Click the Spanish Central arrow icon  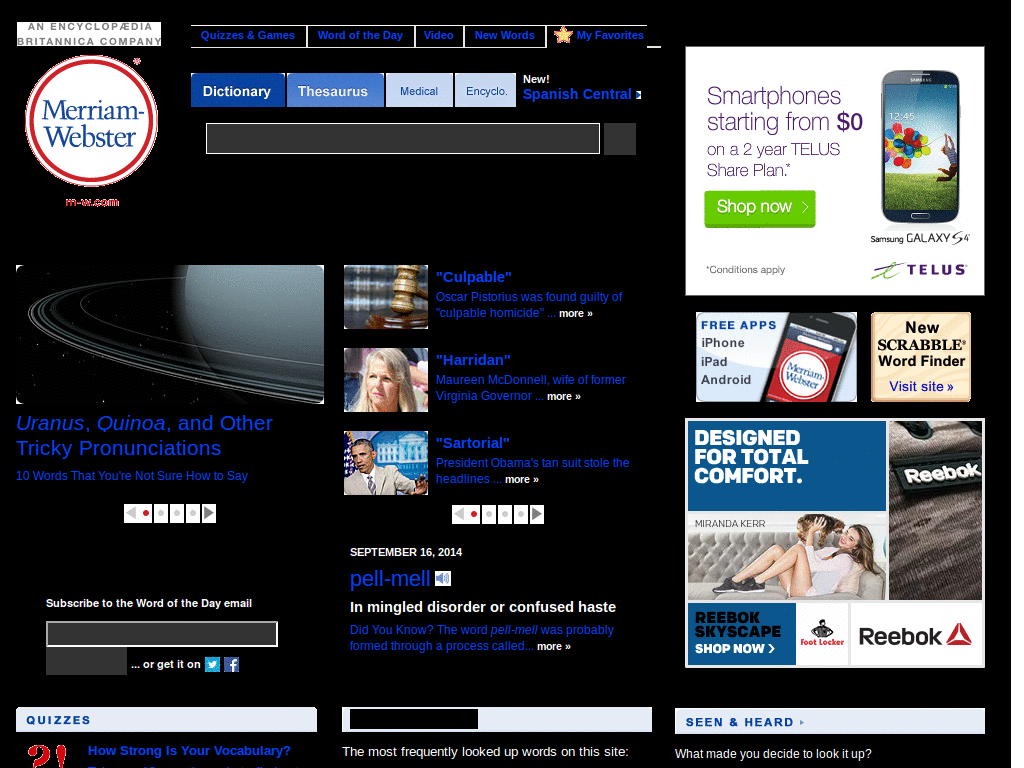pos(639,95)
